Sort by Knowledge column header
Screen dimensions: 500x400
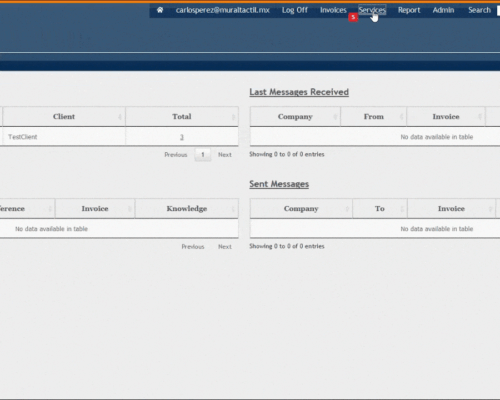[x=187, y=209]
